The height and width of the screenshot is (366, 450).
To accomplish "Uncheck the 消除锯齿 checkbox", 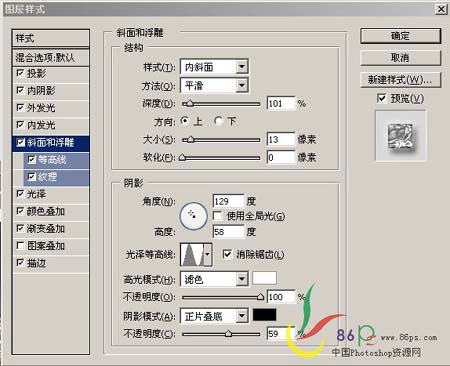I will coord(227,255).
